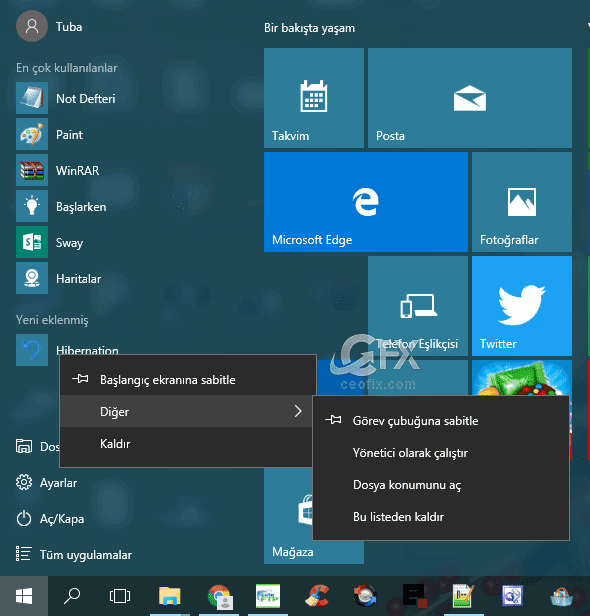
Task: Open the Fotoğraflar photos tile
Action: click(522, 202)
